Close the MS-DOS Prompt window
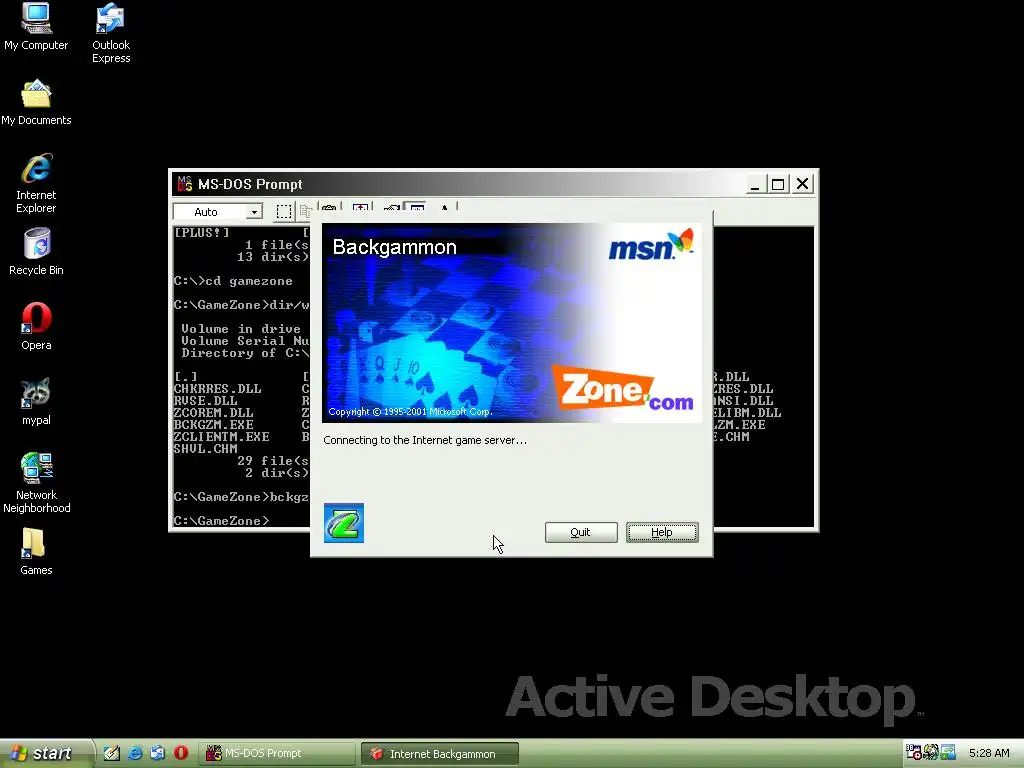Screen dimensions: 1024x768 [803, 184]
